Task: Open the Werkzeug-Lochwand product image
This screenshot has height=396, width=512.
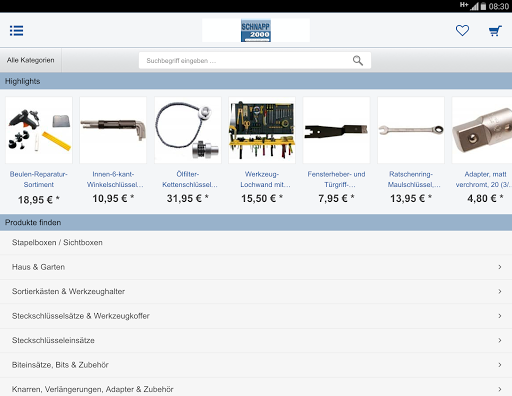Action: coord(262,130)
